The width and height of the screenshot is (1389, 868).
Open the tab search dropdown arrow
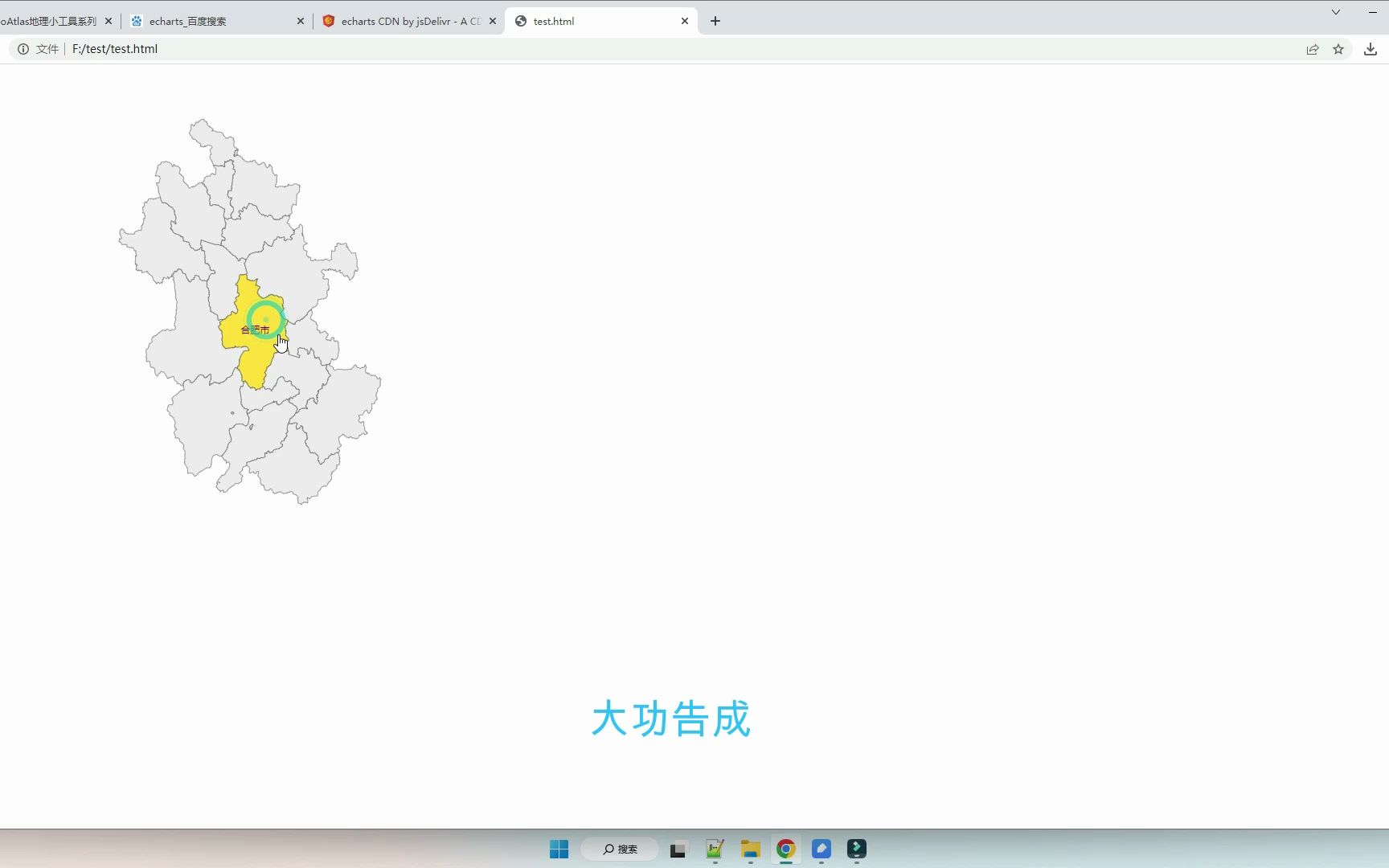1336,12
